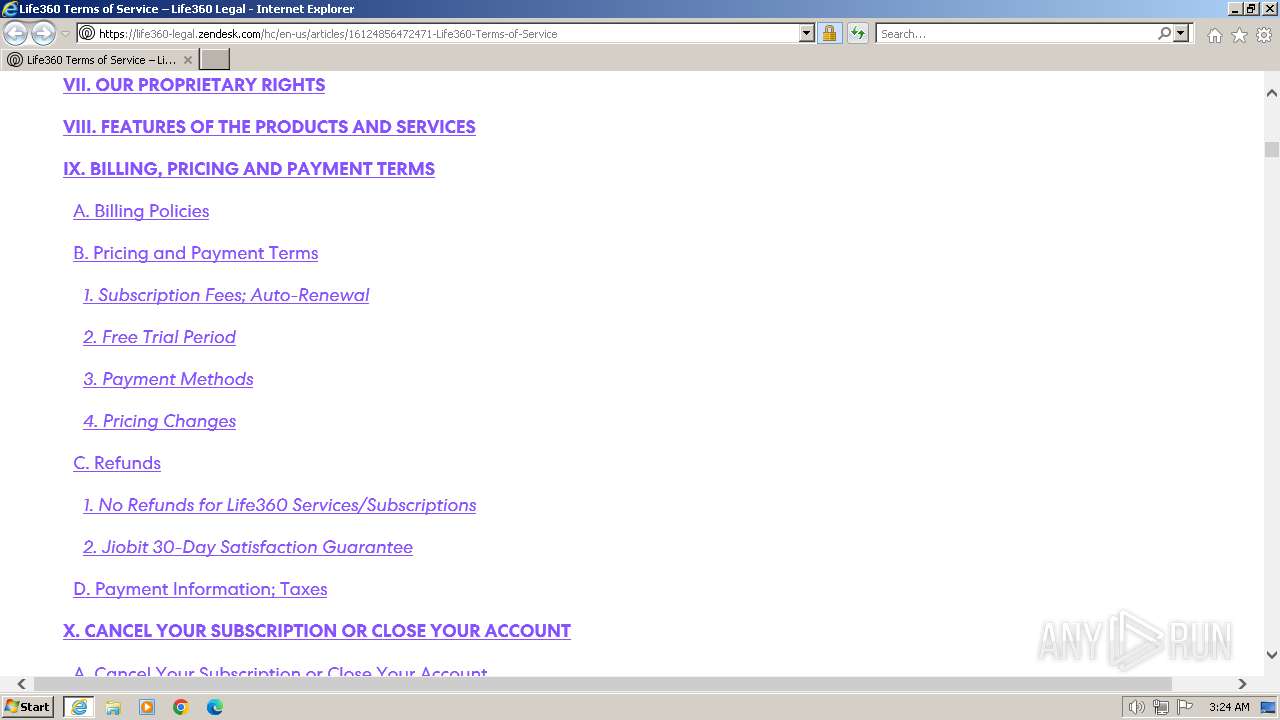This screenshot has width=1280, height=720.
Task: Restore down the Internet Explorer window
Action: 1251,9
